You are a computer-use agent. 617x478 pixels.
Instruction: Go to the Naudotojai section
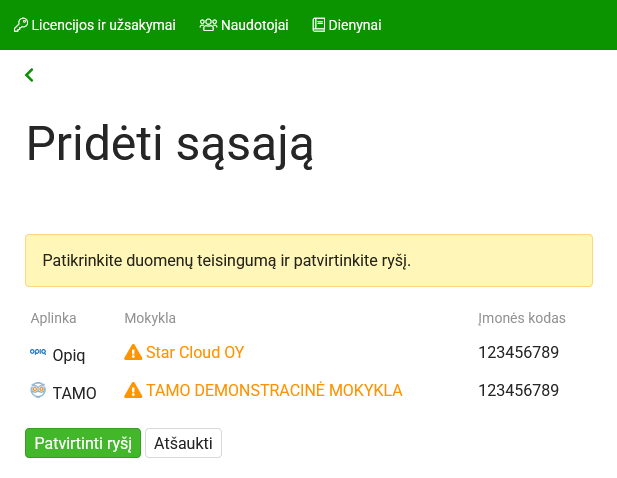click(254, 25)
